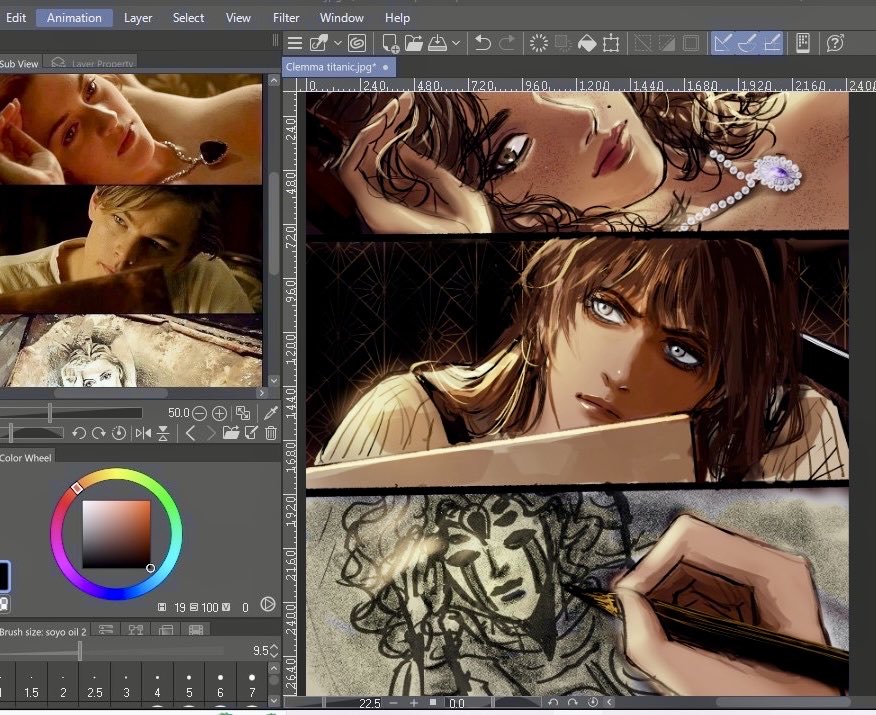Toggle deselect dotted square icon in toolbar
The width and height of the screenshot is (876, 715).
point(642,43)
